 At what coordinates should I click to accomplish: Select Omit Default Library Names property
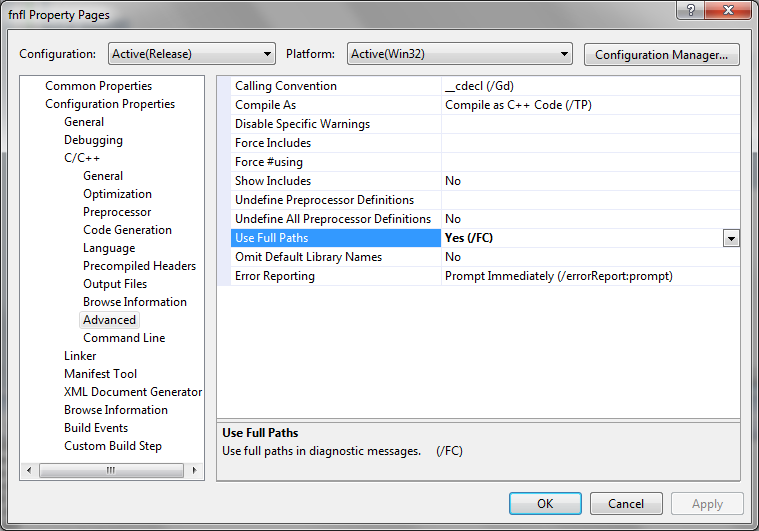(336, 257)
